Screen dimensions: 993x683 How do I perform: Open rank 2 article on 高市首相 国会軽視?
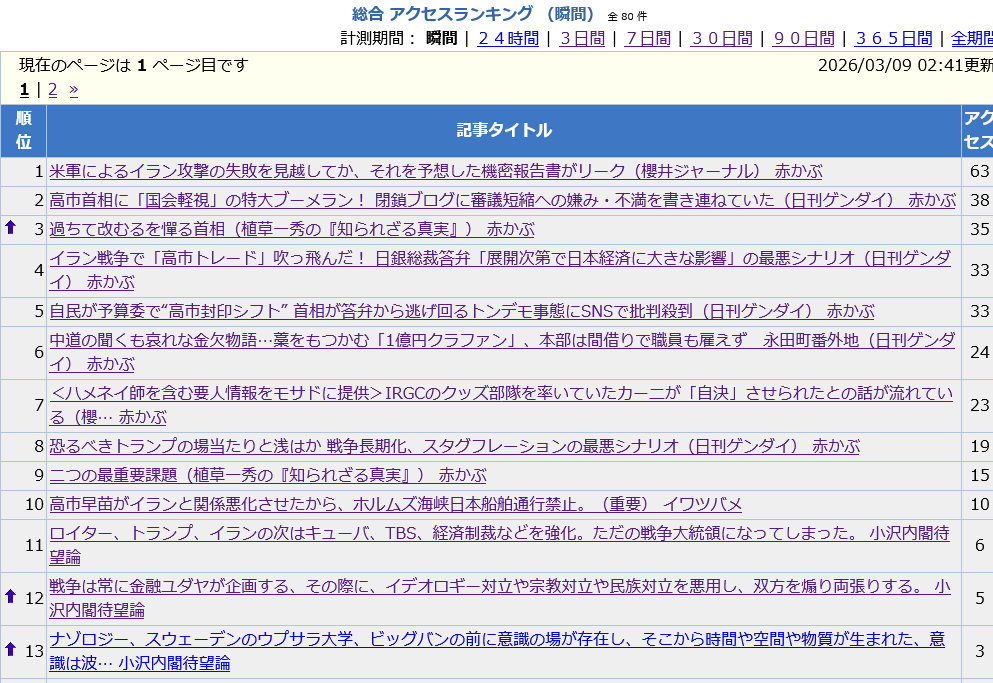[502, 200]
